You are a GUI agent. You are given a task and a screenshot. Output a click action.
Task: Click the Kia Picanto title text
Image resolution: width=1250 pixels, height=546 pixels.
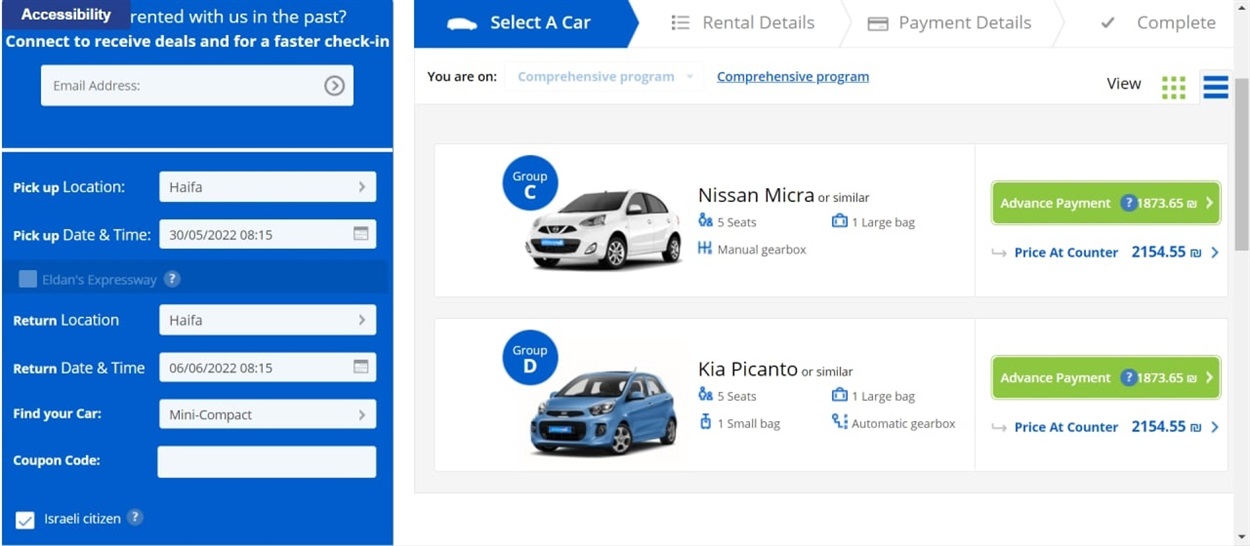click(748, 369)
